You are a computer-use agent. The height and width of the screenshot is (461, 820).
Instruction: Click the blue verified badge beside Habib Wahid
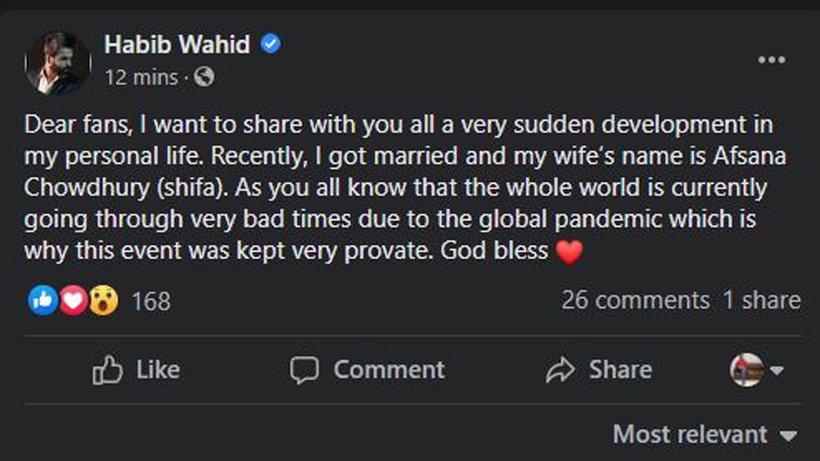tap(270, 43)
